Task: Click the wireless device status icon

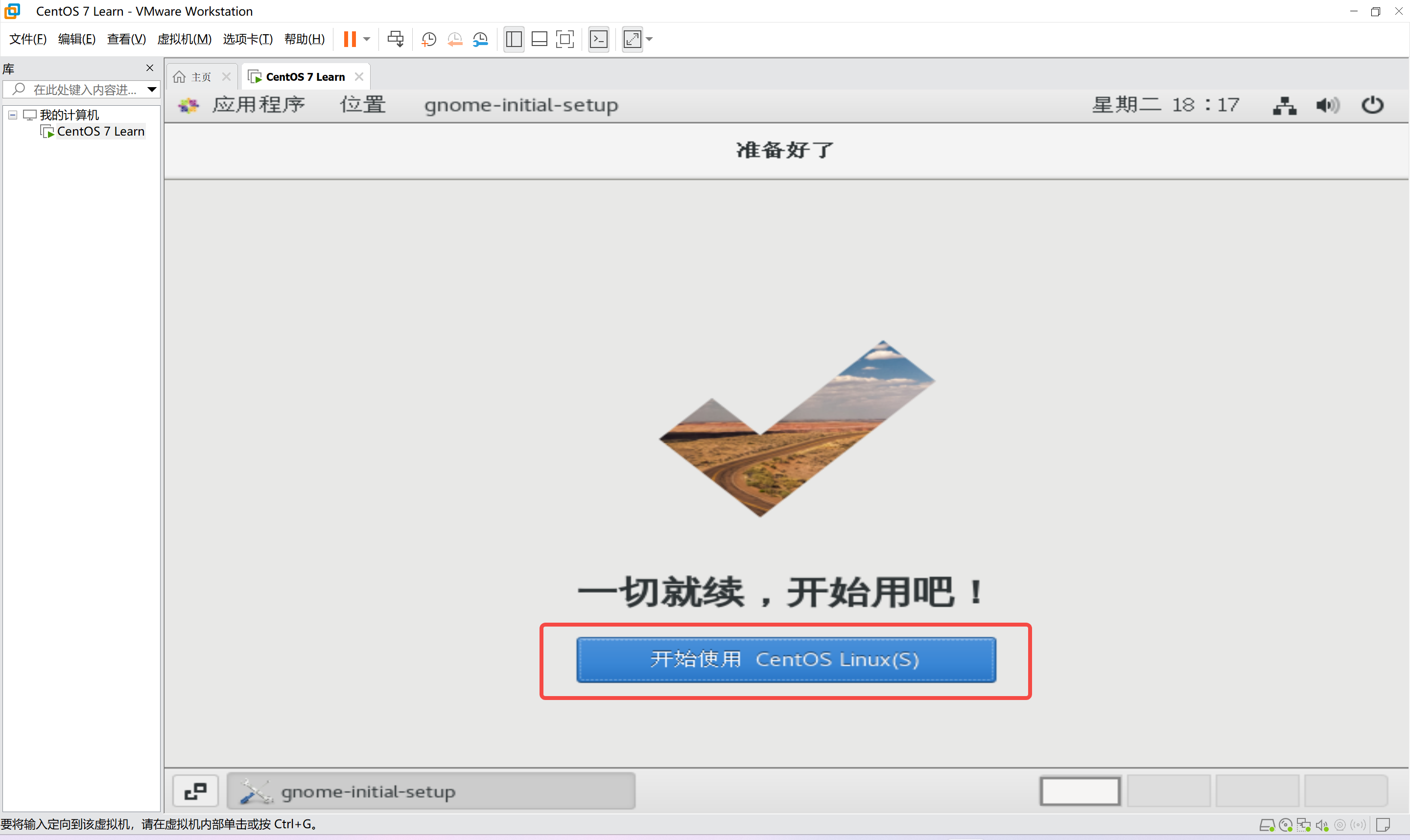Action: tap(1358, 825)
